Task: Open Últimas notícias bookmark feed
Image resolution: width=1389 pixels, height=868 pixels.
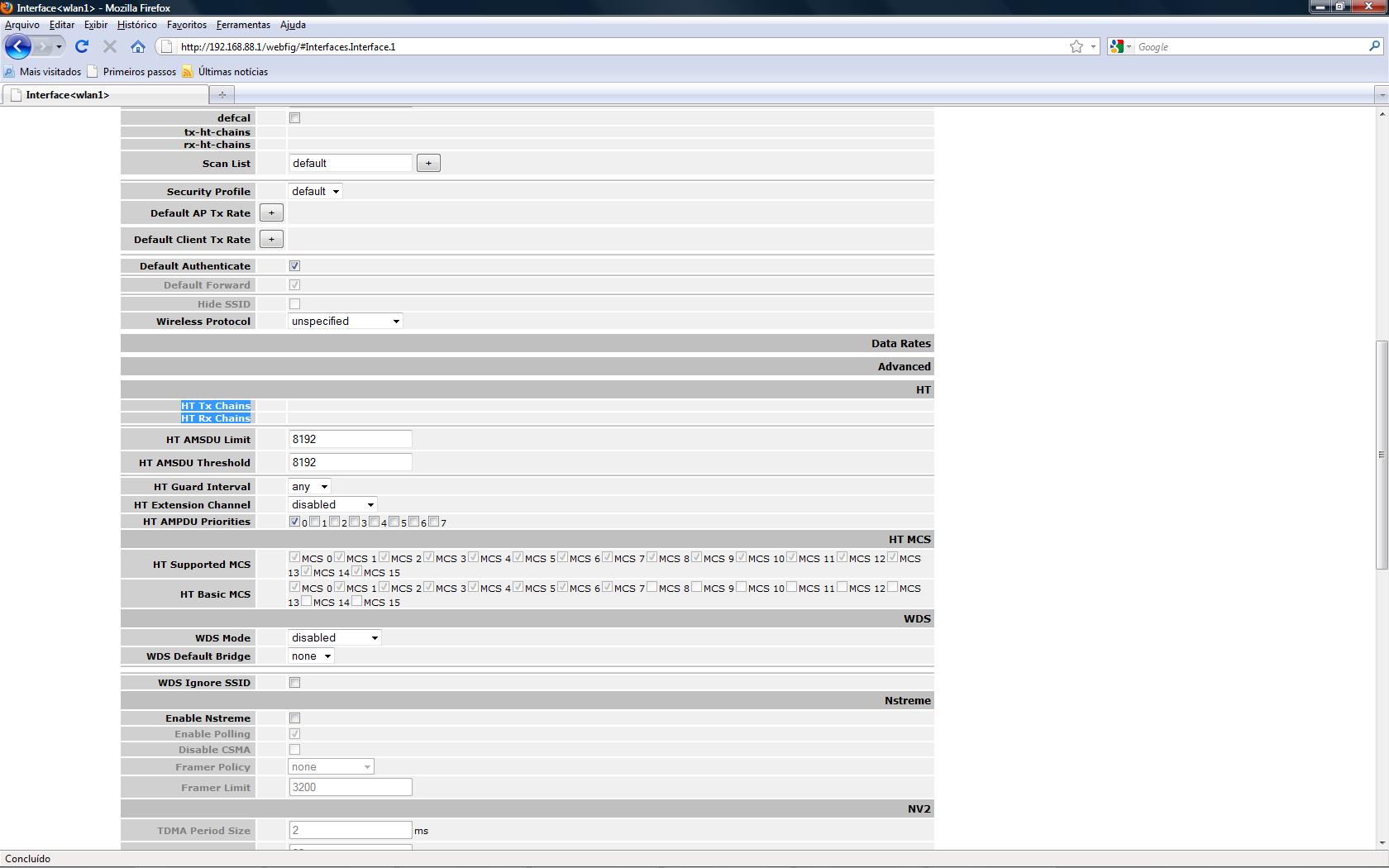Action: coord(225,71)
